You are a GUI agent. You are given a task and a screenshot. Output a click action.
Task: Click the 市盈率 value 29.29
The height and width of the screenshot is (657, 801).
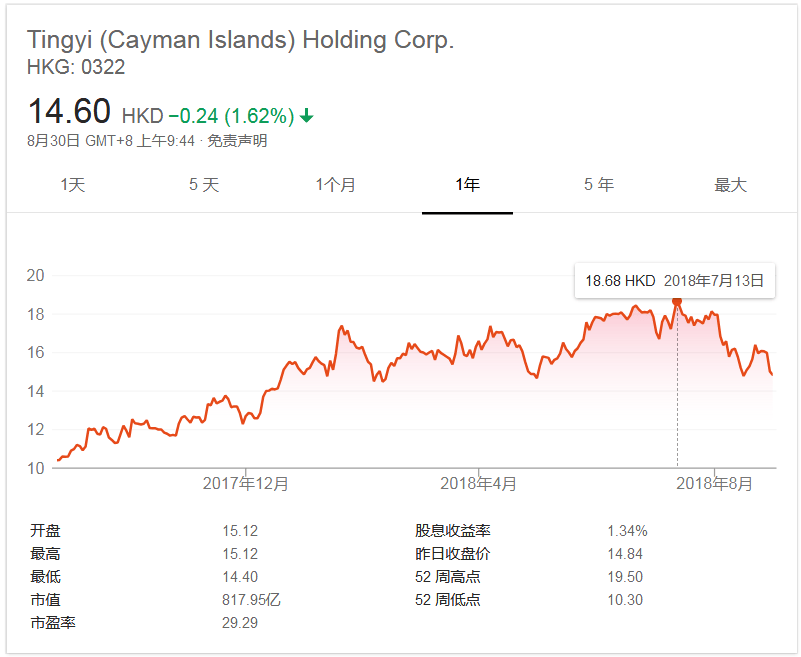239,623
